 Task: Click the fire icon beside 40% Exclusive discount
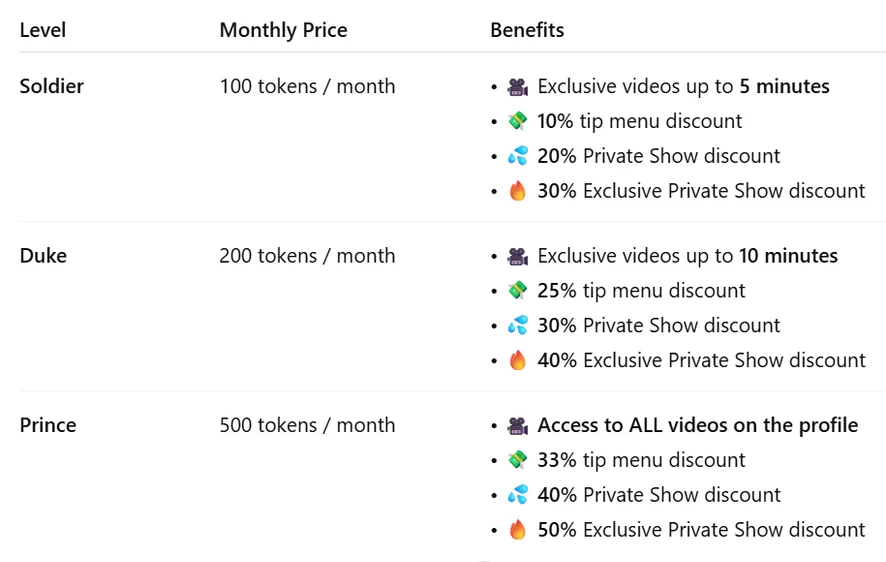517,361
